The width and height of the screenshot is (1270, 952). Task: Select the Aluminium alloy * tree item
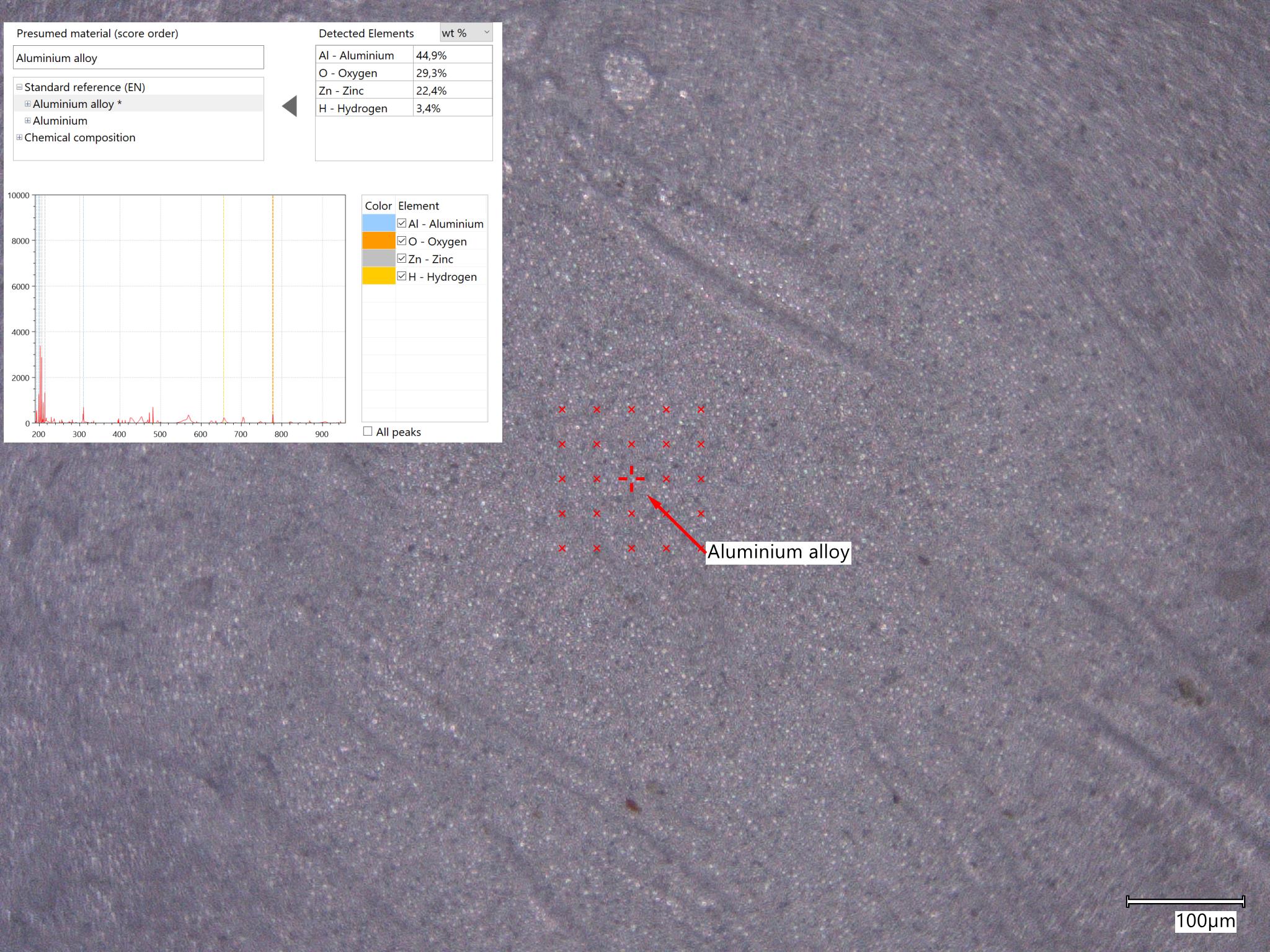(77, 104)
